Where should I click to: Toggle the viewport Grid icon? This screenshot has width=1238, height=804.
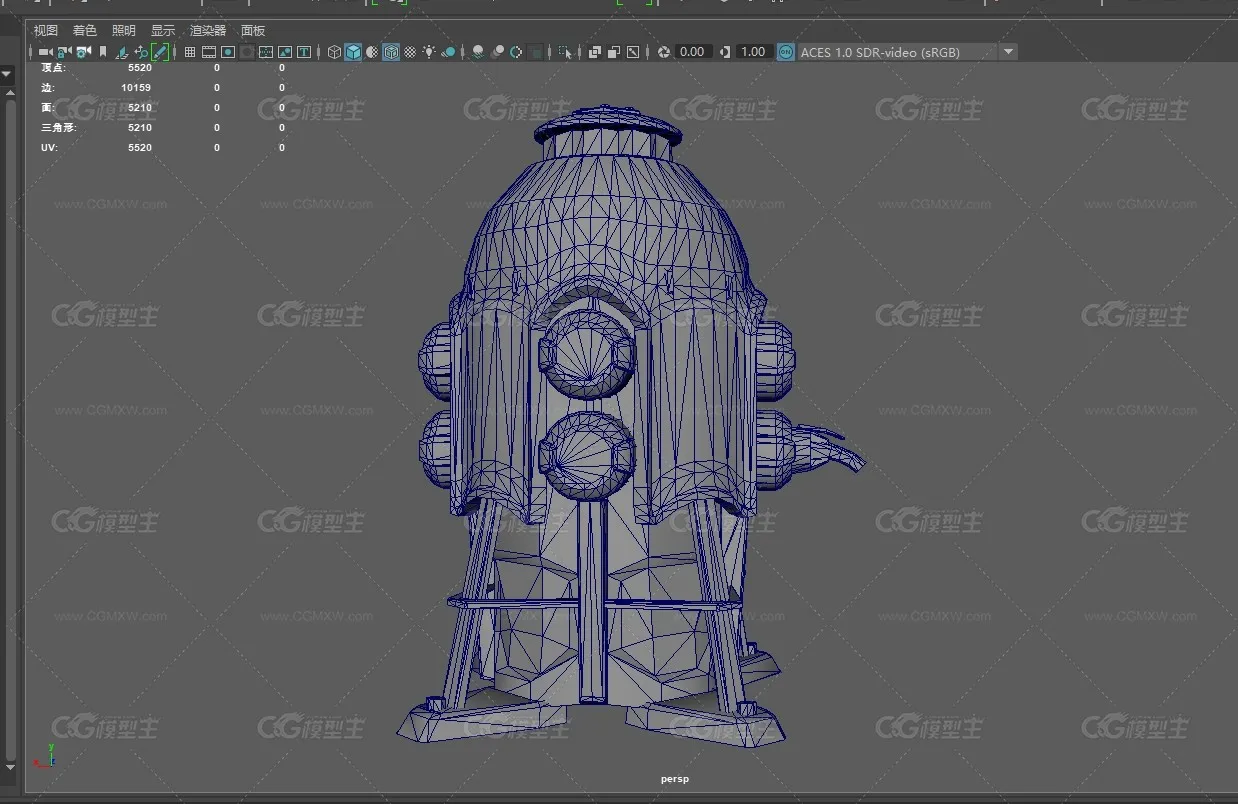pos(190,52)
